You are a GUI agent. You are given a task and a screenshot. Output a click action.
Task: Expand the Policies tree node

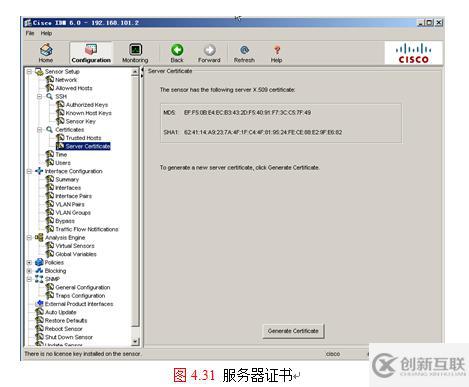coord(29,262)
